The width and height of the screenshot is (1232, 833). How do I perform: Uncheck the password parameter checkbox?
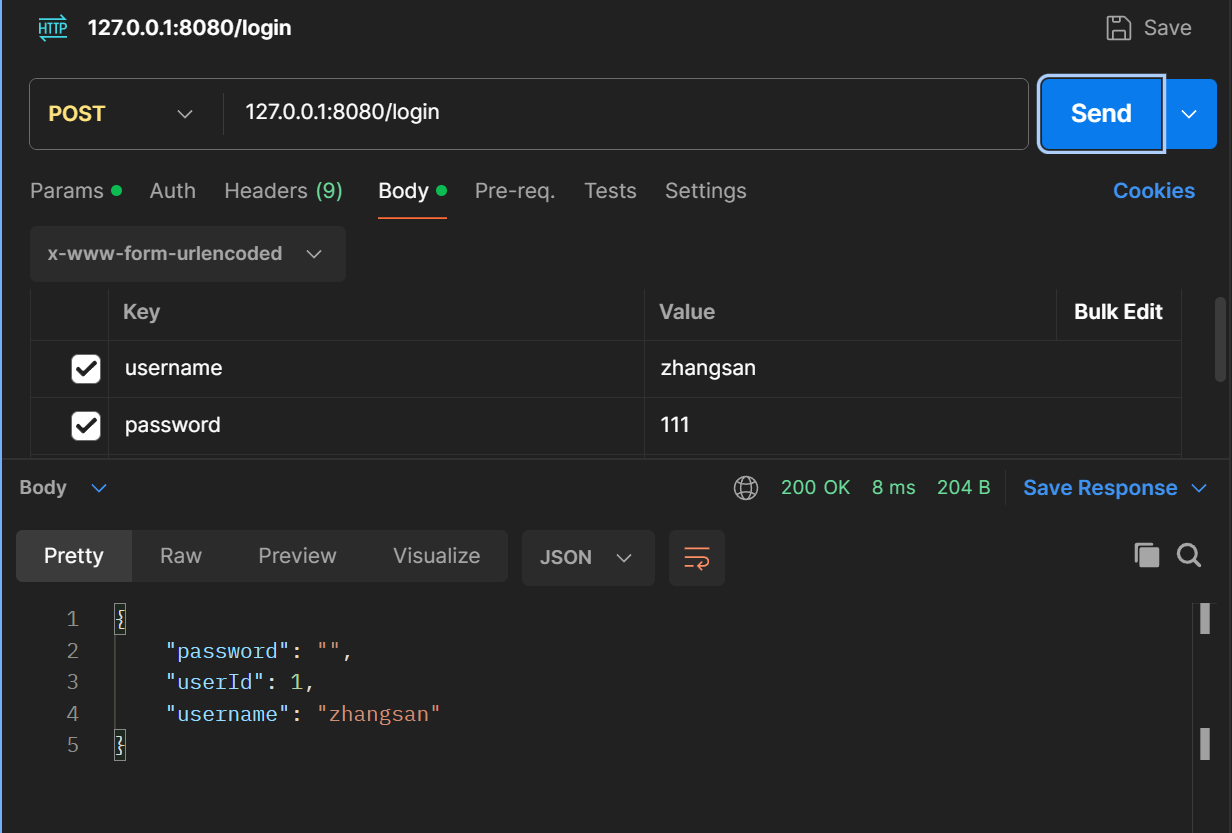click(x=86, y=426)
